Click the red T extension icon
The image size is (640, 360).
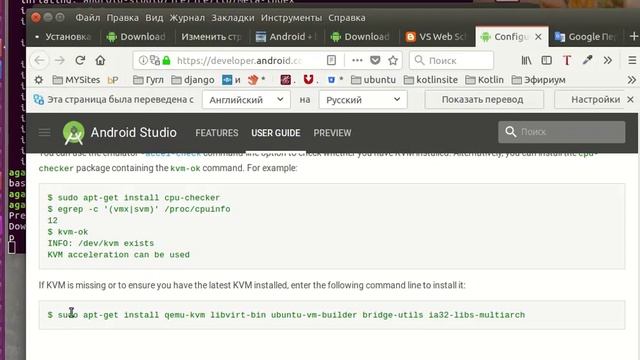point(567,60)
